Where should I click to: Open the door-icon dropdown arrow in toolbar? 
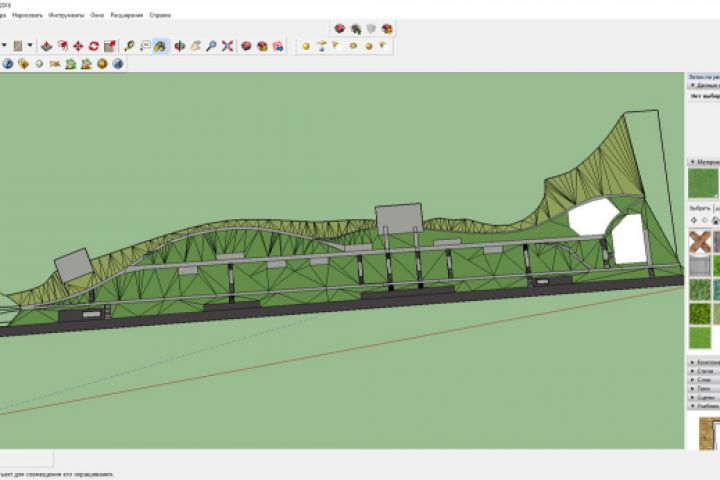coord(30,45)
